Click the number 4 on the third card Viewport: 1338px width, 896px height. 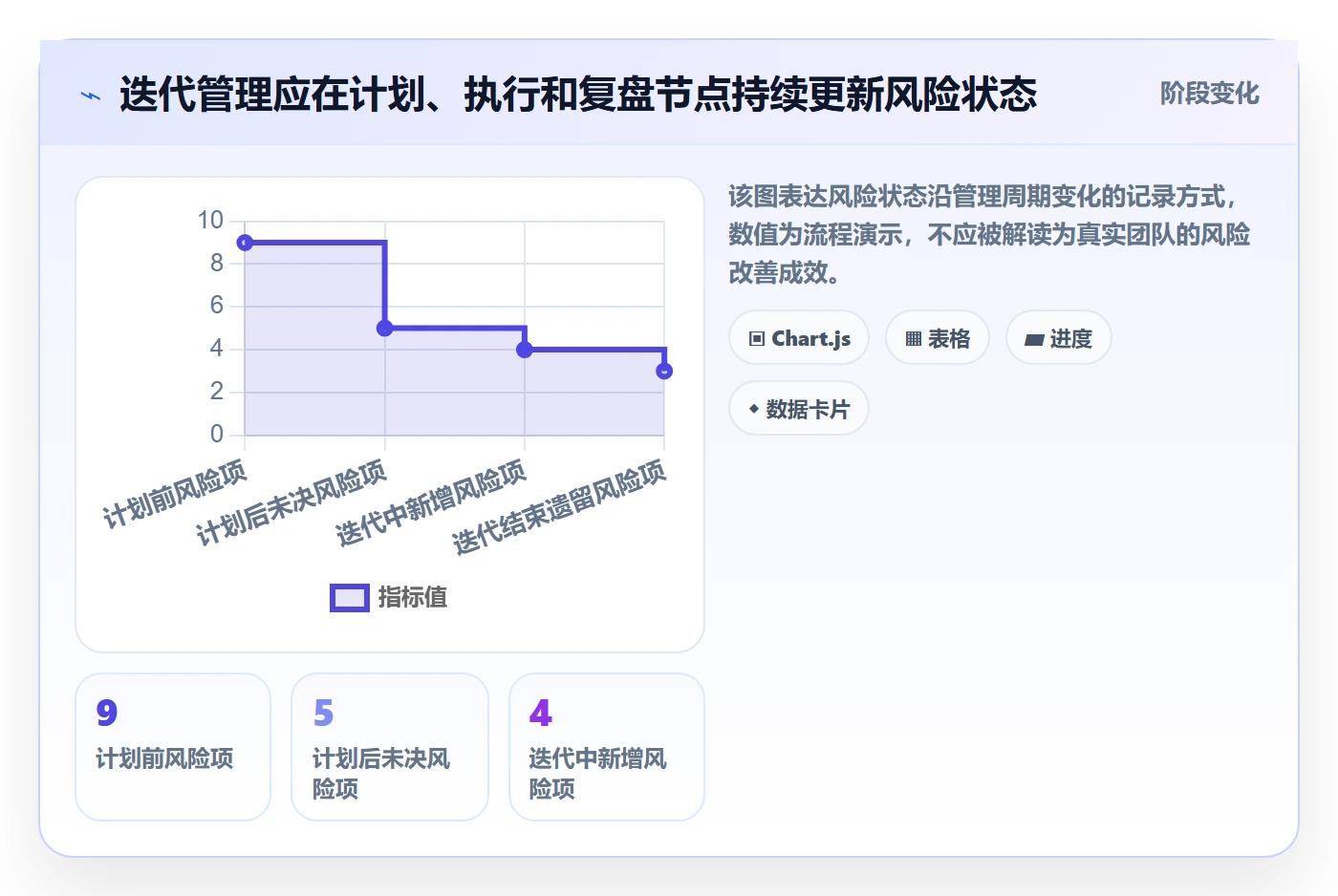pos(541,713)
